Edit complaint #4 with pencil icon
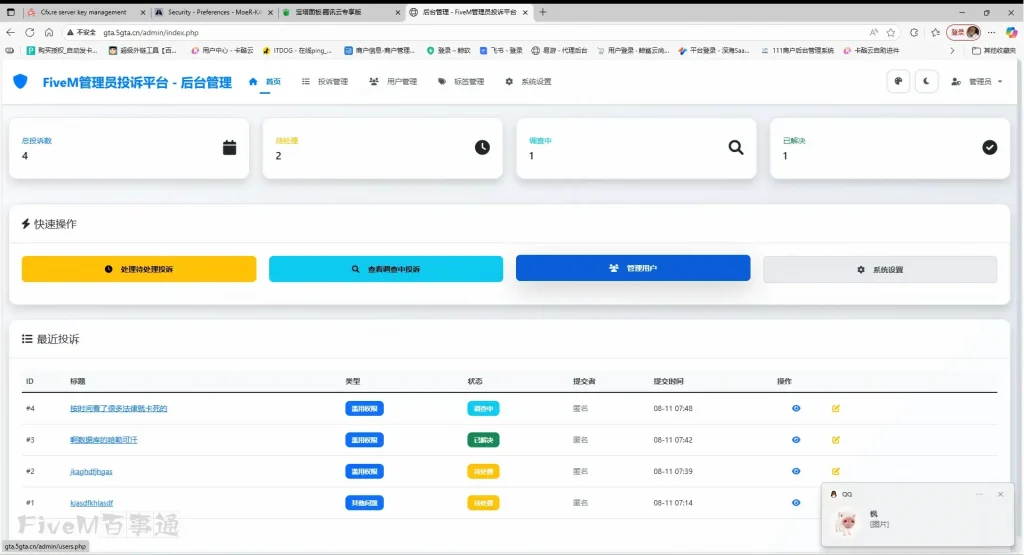The height and width of the screenshot is (555, 1024). pos(836,408)
